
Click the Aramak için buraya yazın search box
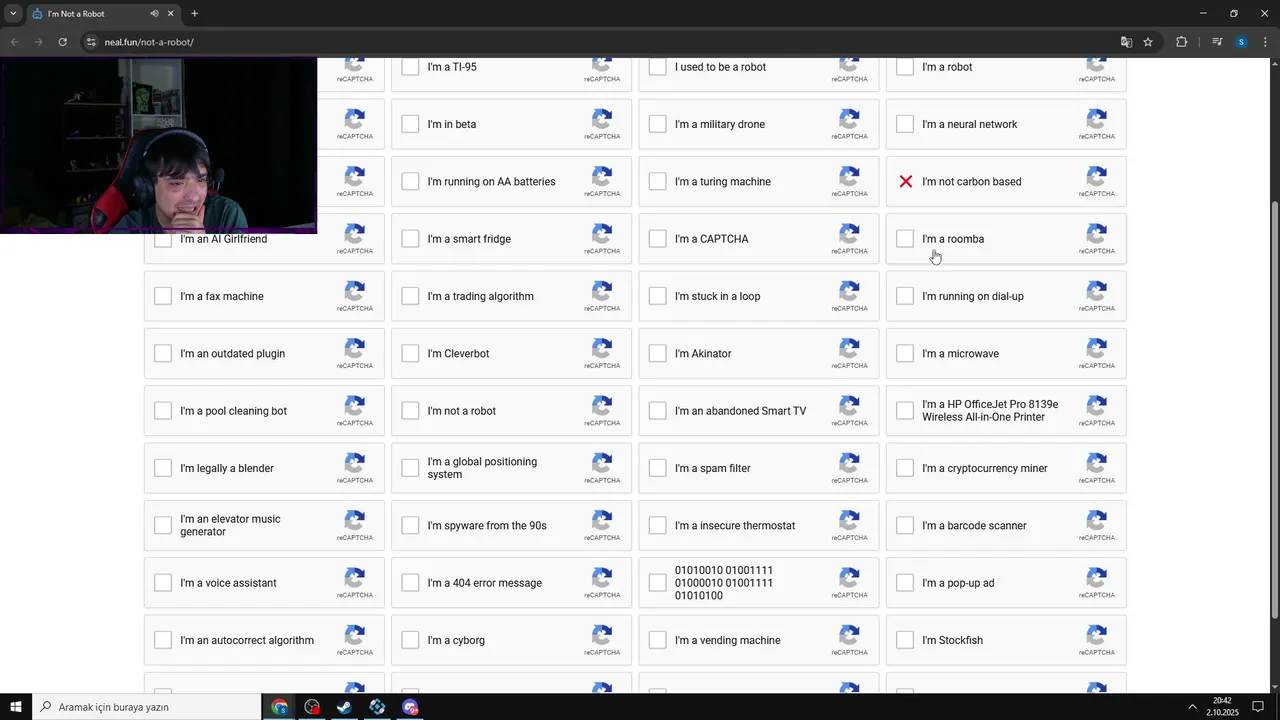[x=147, y=707]
